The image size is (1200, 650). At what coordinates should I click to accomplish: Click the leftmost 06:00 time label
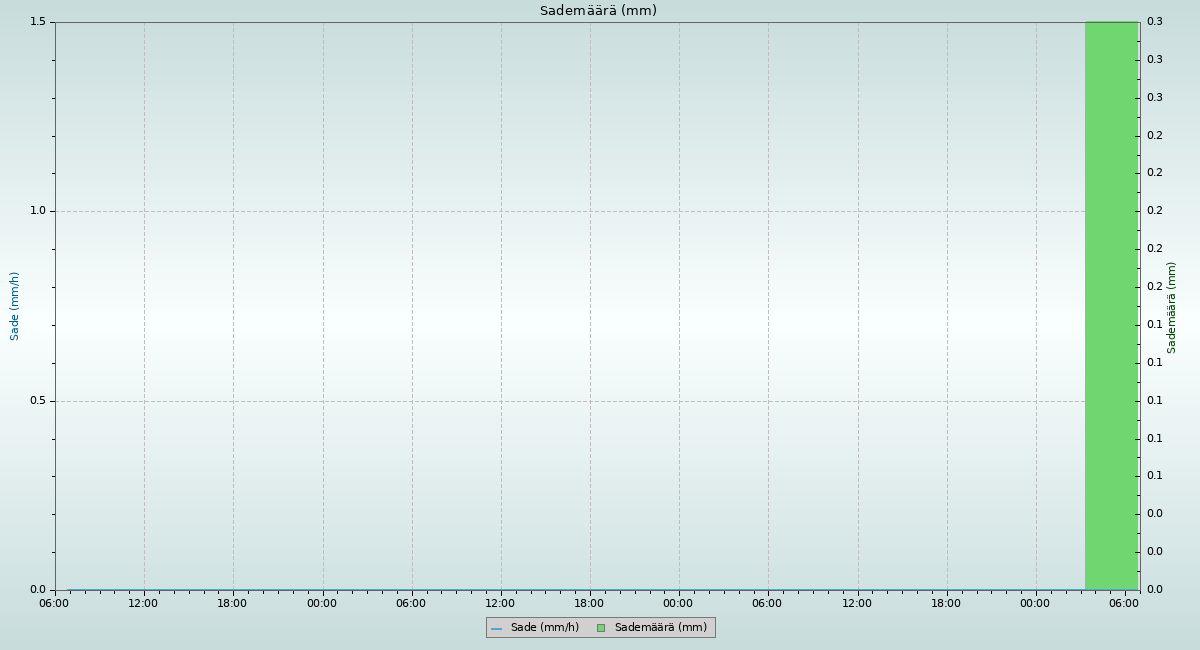click(x=55, y=603)
